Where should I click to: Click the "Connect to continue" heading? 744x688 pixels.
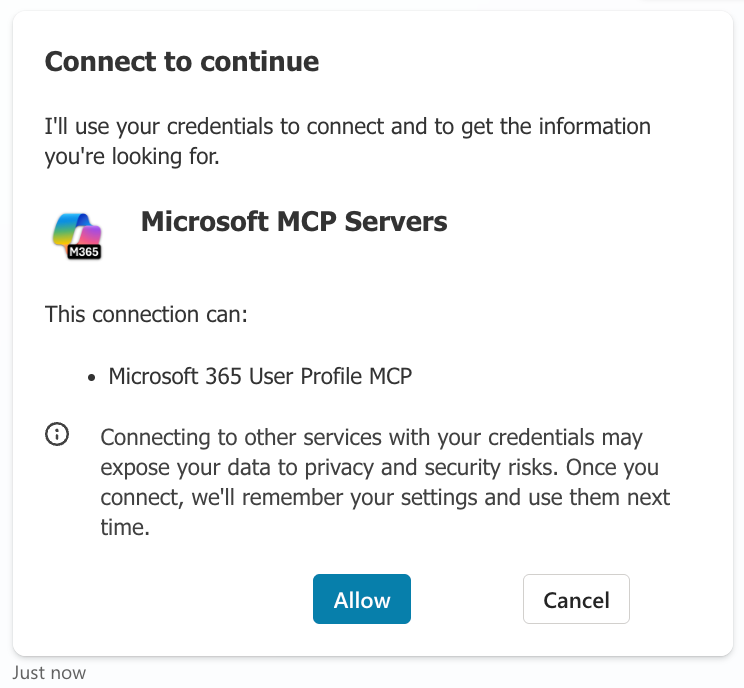182,62
